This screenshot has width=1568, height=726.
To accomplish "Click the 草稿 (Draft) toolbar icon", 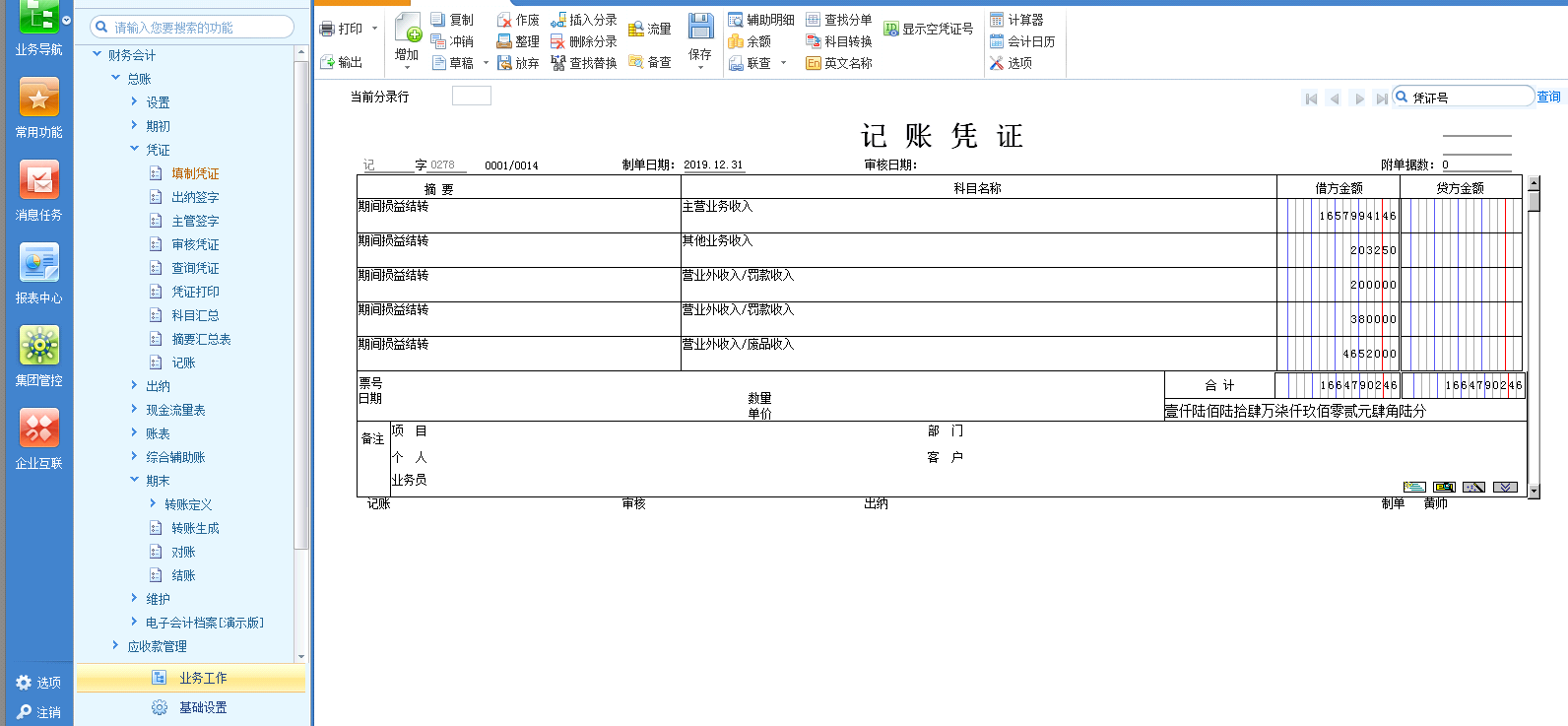I will [438, 63].
